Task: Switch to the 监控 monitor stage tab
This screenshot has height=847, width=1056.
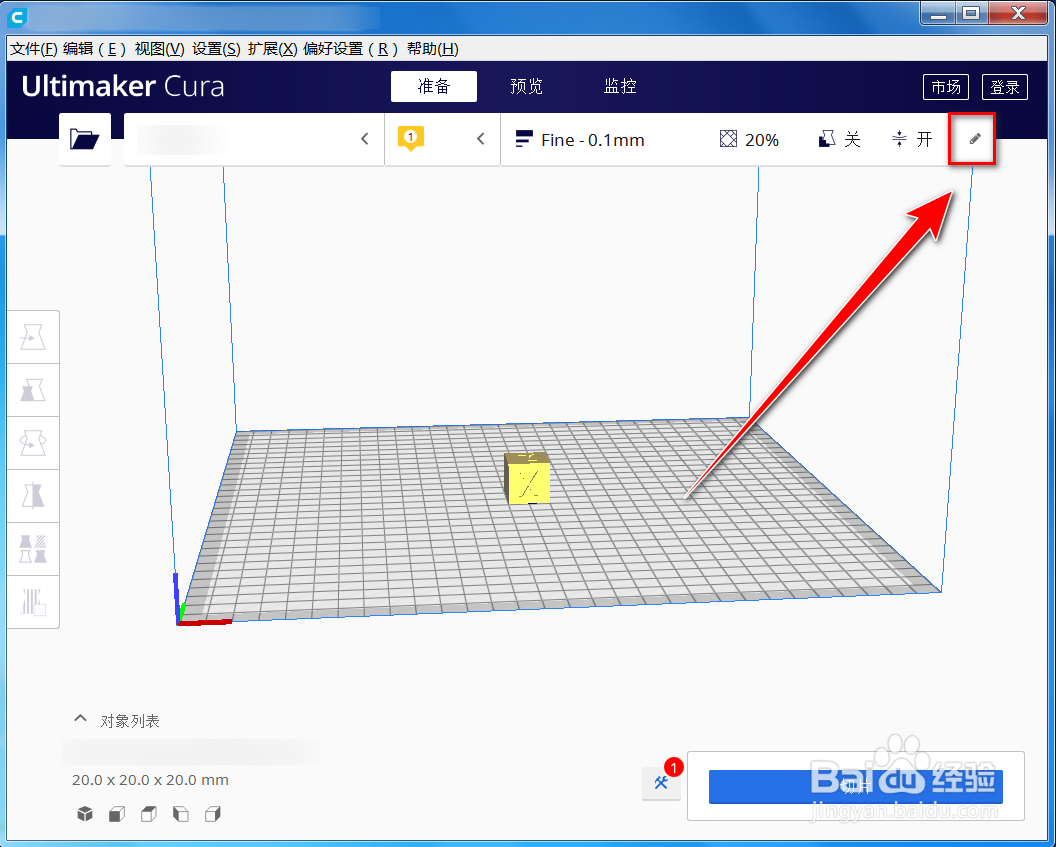Action: (620, 86)
